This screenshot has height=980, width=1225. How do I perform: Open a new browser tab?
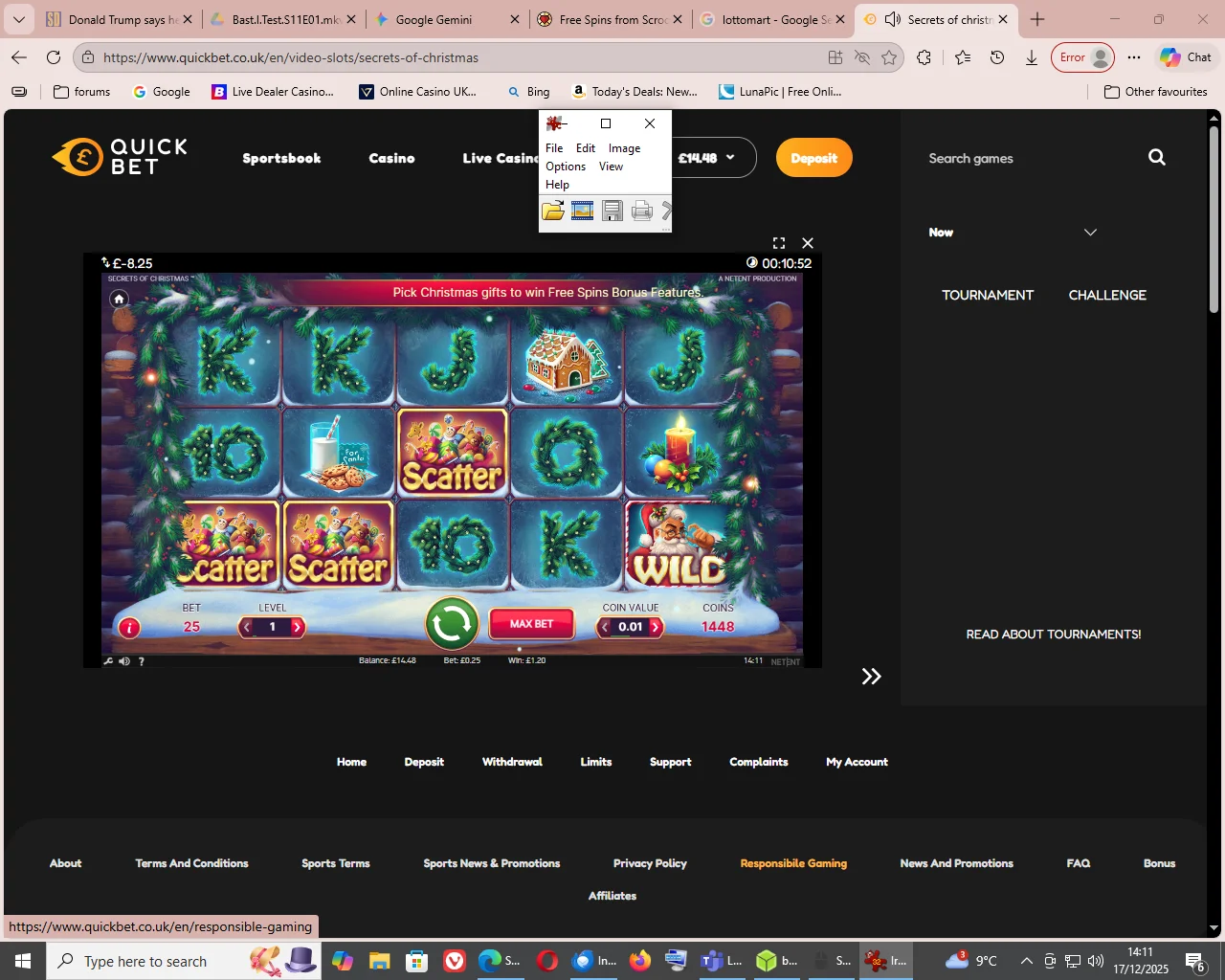coord(1037,19)
